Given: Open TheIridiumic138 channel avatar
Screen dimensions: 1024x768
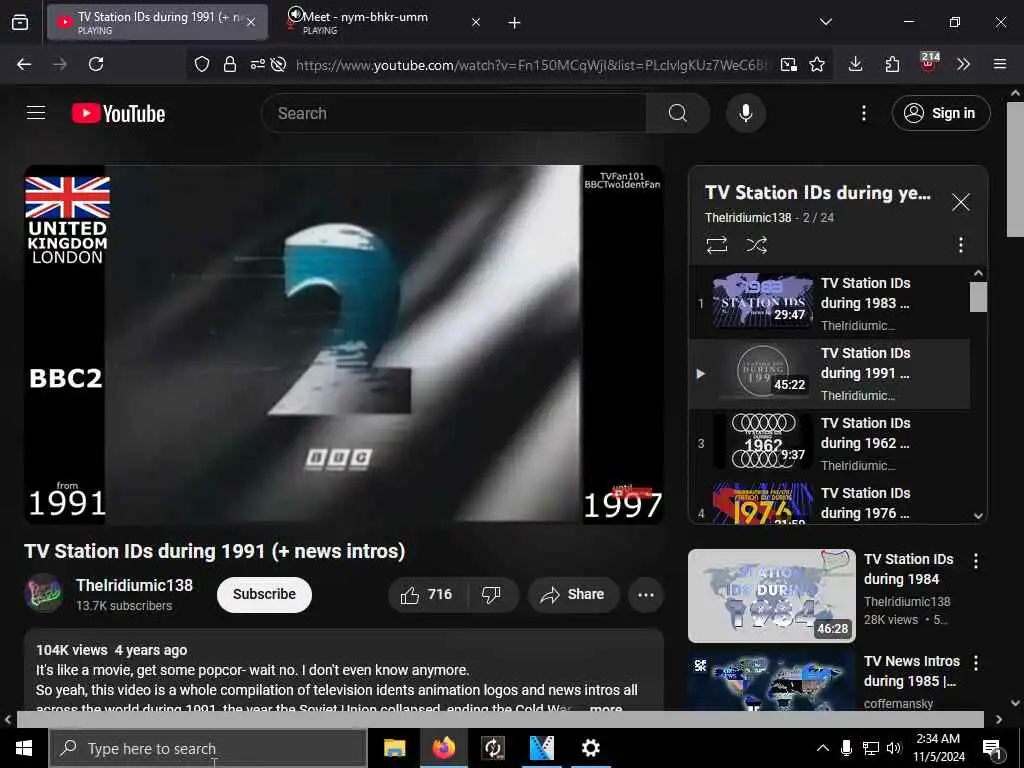Looking at the screenshot, I should pos(43,593).
